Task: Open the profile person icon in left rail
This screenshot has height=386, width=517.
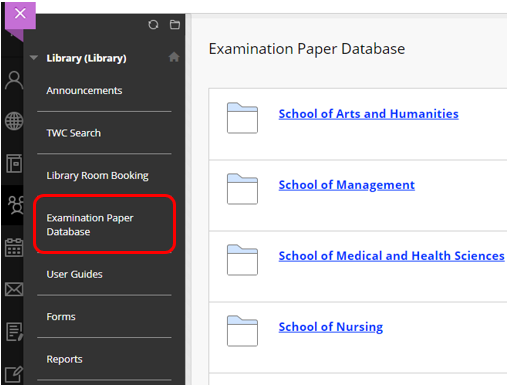Action: pos(14,80)
